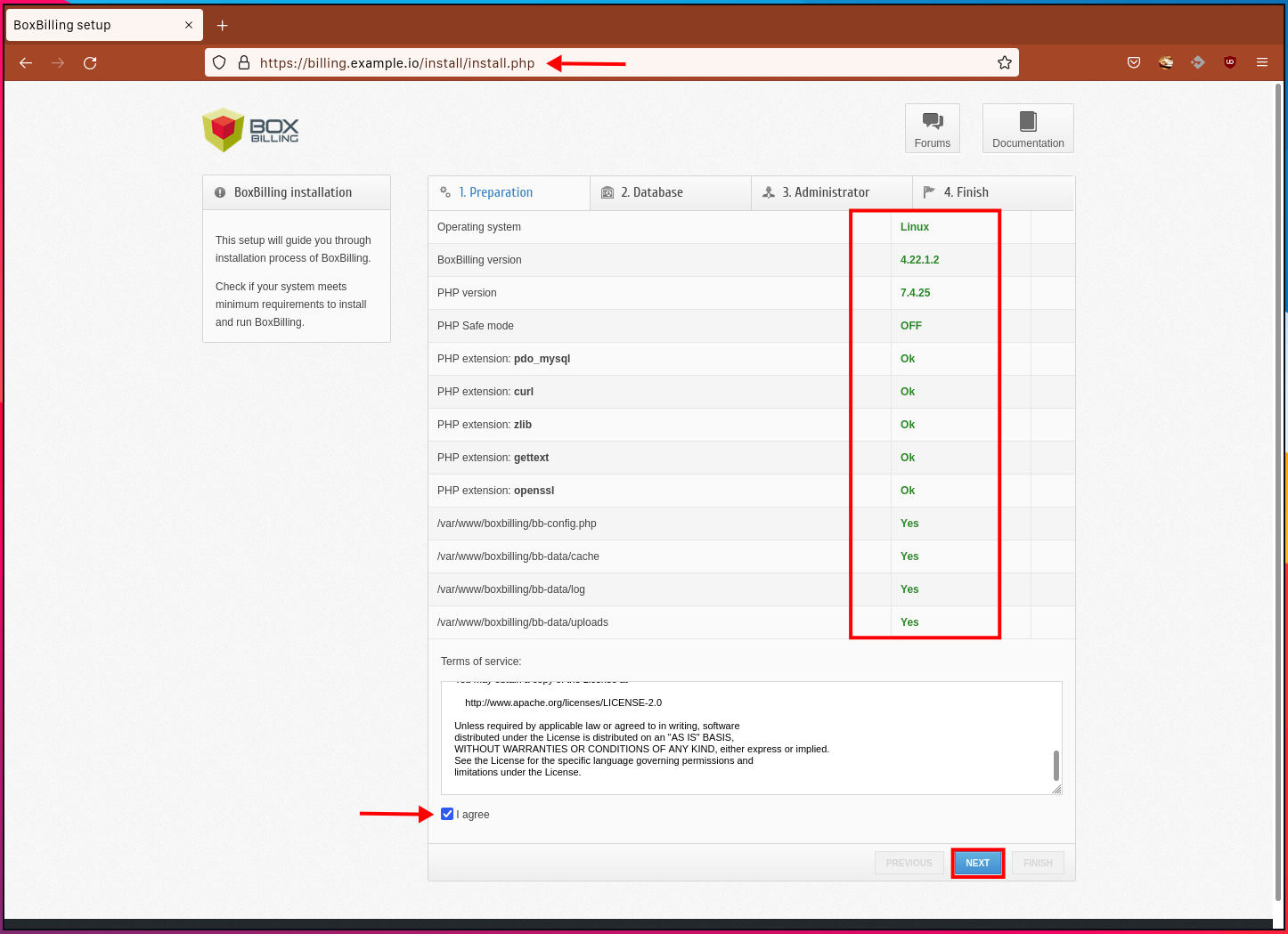Click the 'PHP Safe mode' row label
Screen dimensions: 1288x934
click(x=476, y=326)
